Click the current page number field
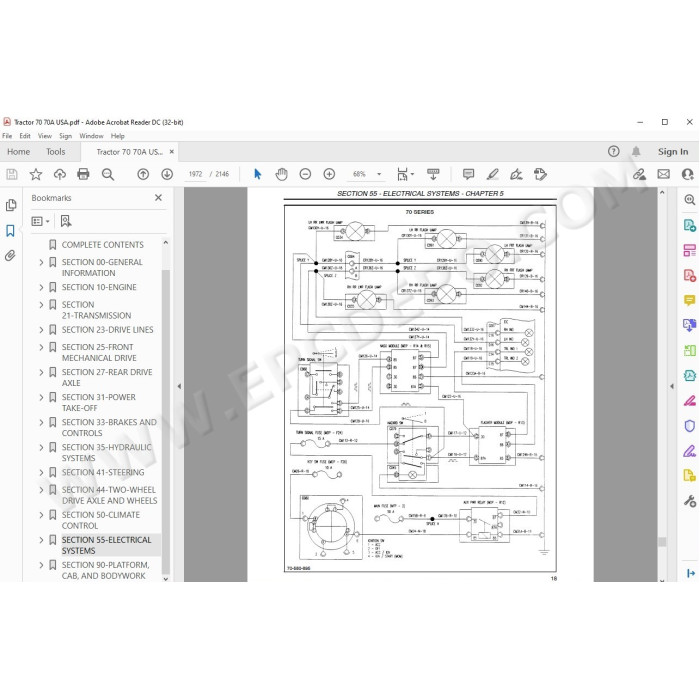Image resolution: width=700 pixels, height=700 pixels. pyautogui.click(x=196, y=174)
